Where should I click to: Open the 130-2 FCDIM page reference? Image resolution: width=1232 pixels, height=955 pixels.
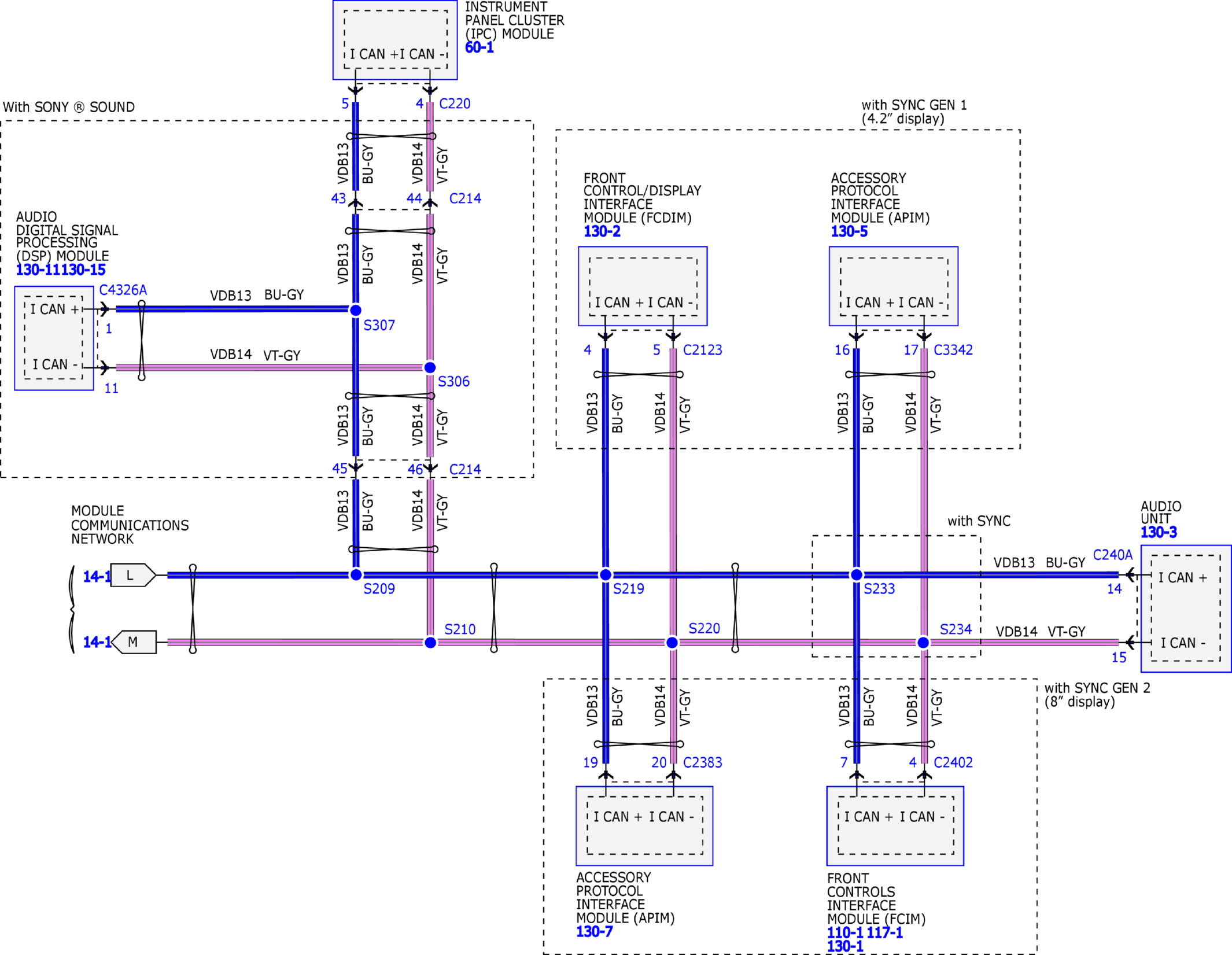(x=602, y=231)
